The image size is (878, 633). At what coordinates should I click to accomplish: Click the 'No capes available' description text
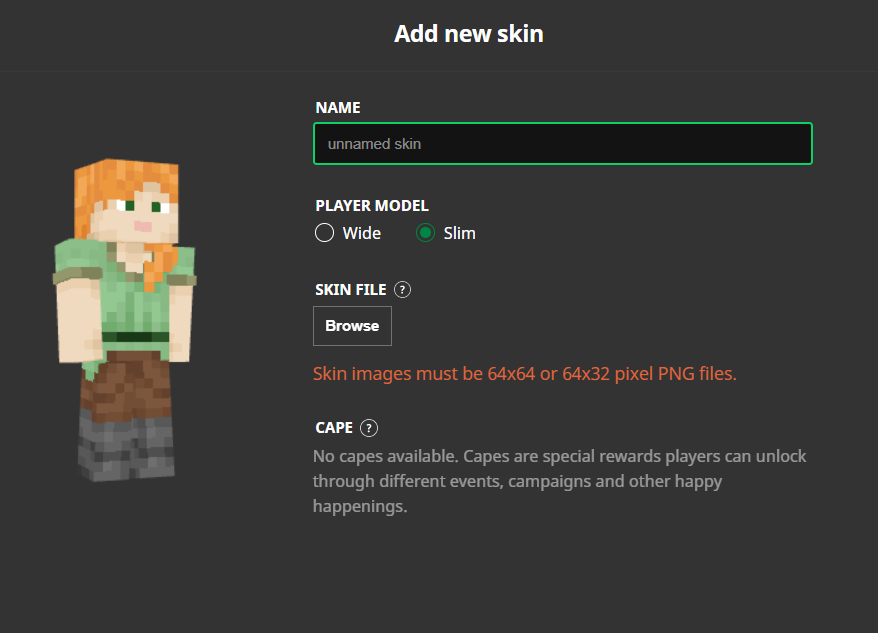[560, 481]
